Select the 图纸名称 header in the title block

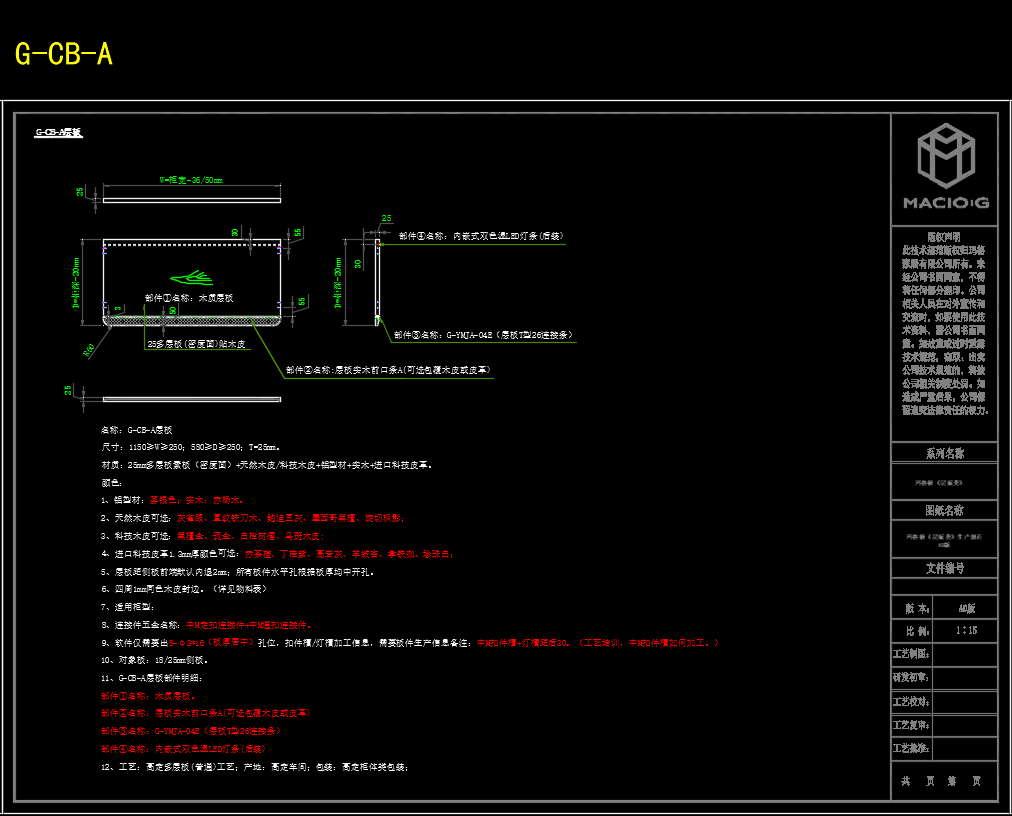[944, 510]
